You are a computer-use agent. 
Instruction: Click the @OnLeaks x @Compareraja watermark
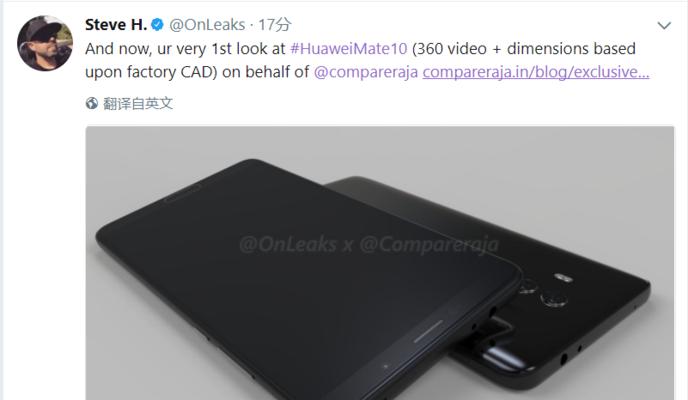coord(369,245)
